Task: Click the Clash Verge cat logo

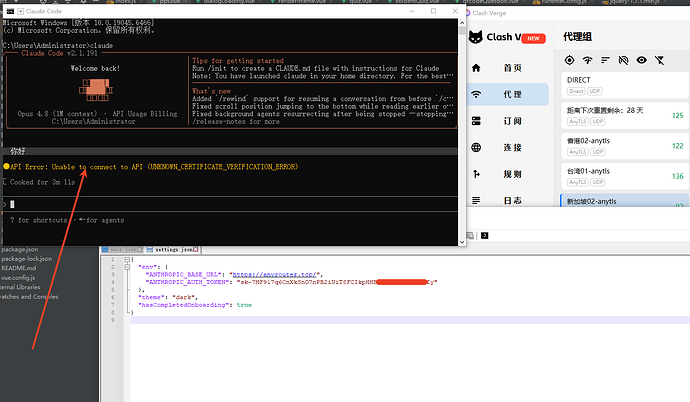Action: pyautogui.click(x=475, y=37)
